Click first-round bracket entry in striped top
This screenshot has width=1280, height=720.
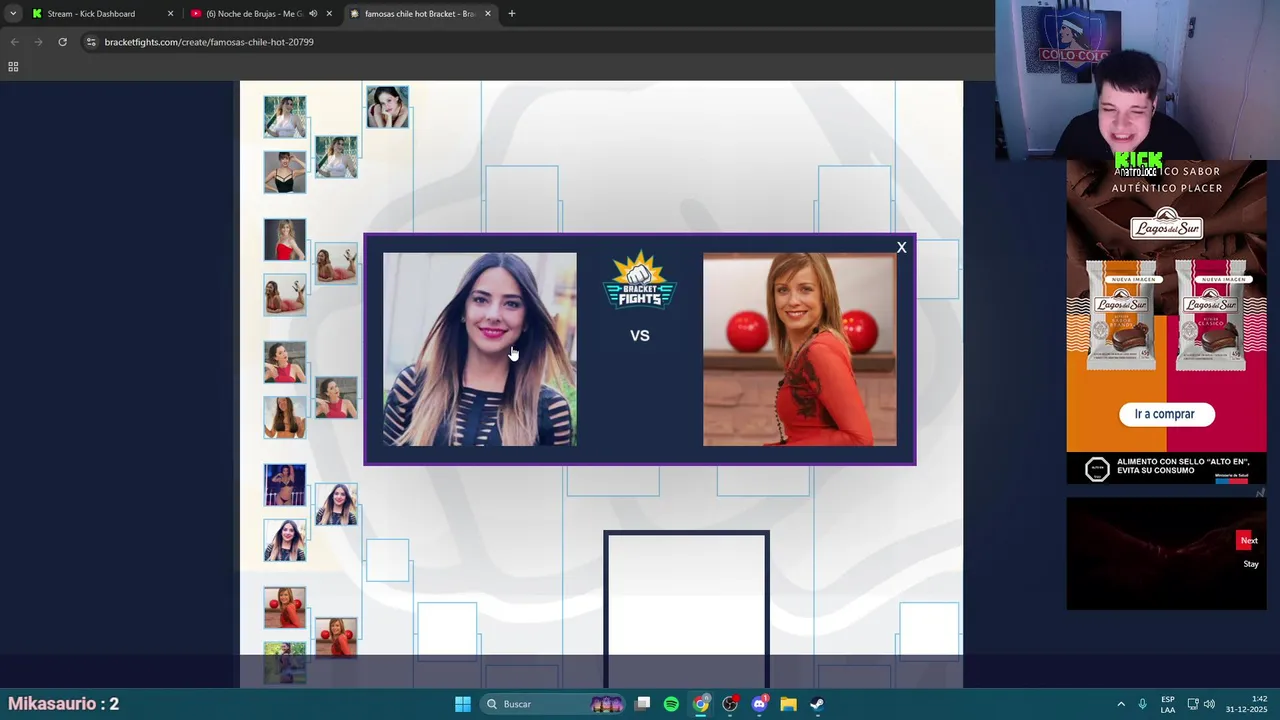[285, 540]
